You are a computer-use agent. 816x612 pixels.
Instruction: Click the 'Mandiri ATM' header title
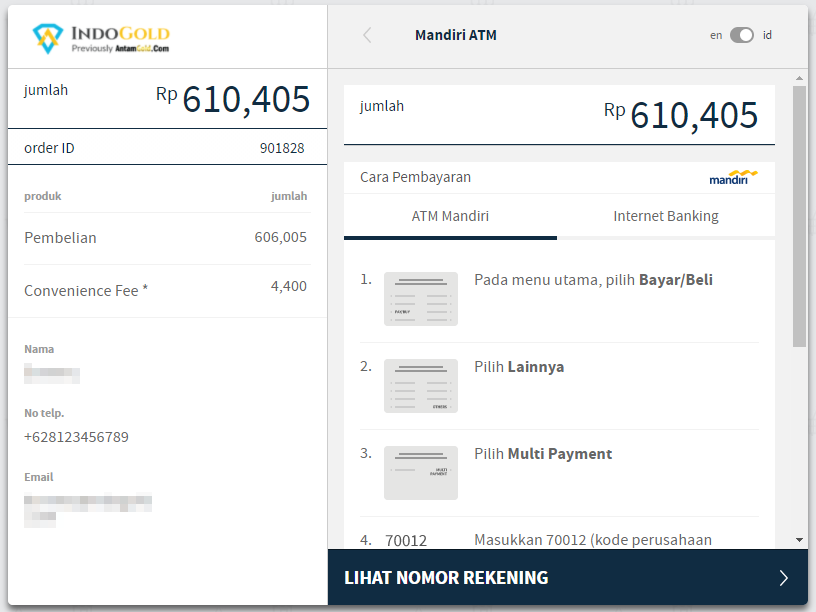pyautogui.click(x=456, y=35)
